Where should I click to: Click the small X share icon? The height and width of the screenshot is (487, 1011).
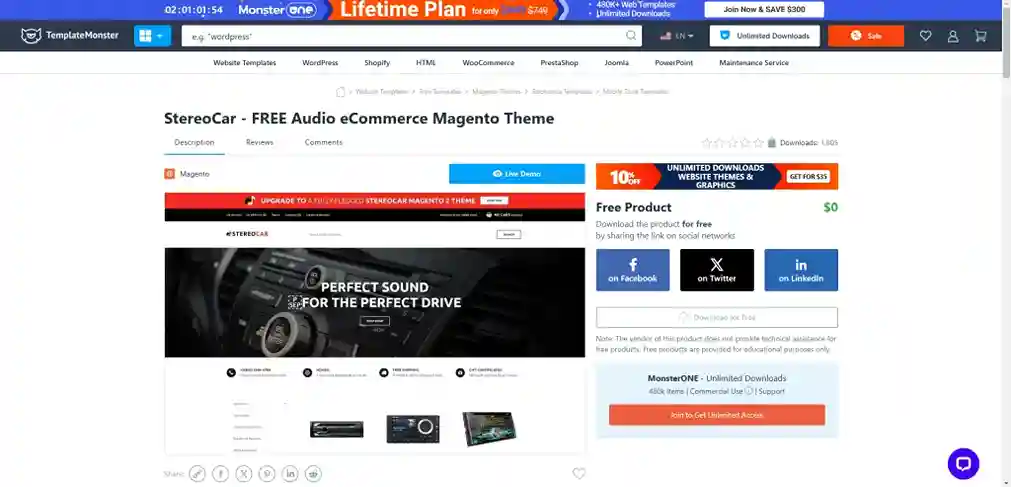point(244,474)
